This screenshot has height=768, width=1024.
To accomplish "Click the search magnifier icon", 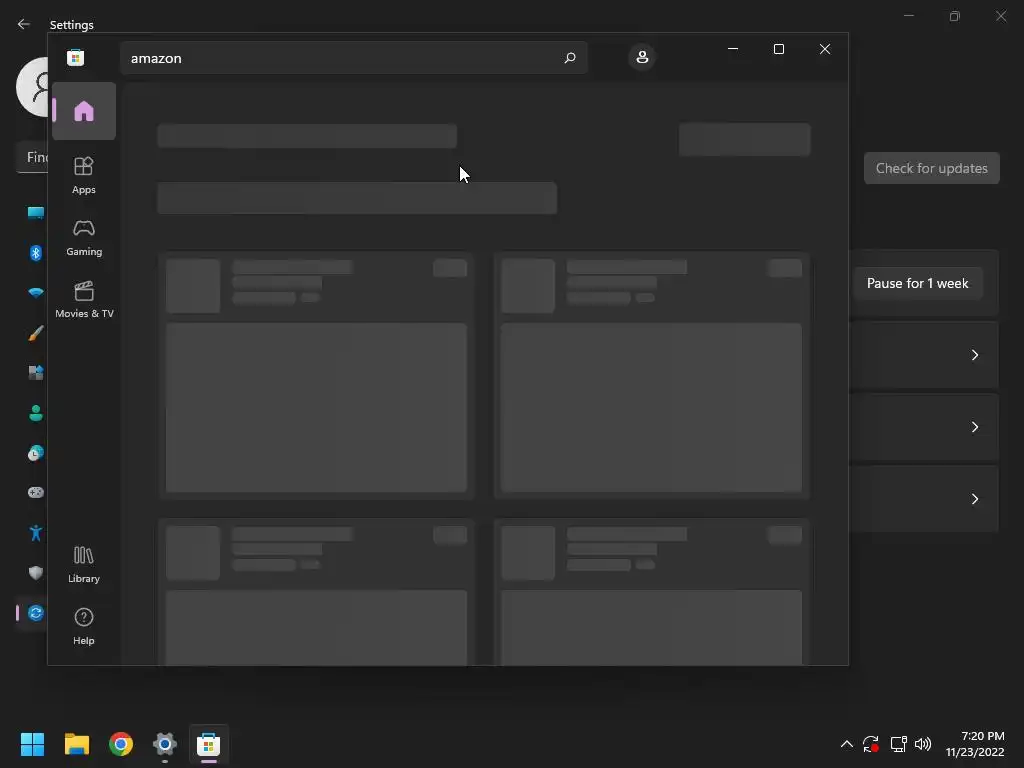I will pyautogui.click(x=569, y=58).
